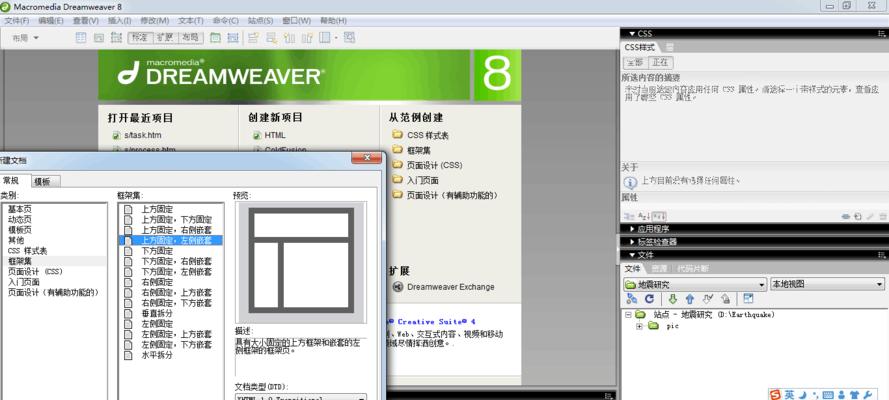Viewport: 889px width, 400px height.
Task: Click the Sogou input method S icon
Action: pos(775,394)
